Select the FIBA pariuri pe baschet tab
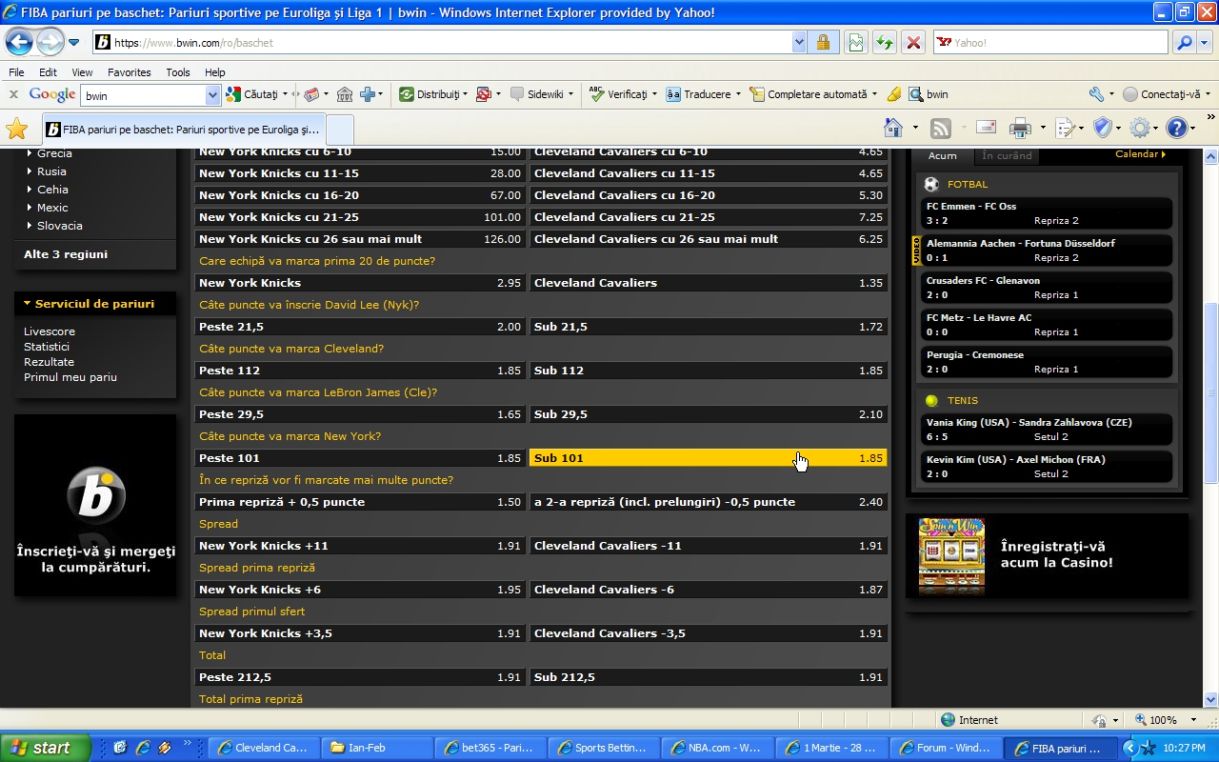The image size is (1219, 762). click(182, 130)
